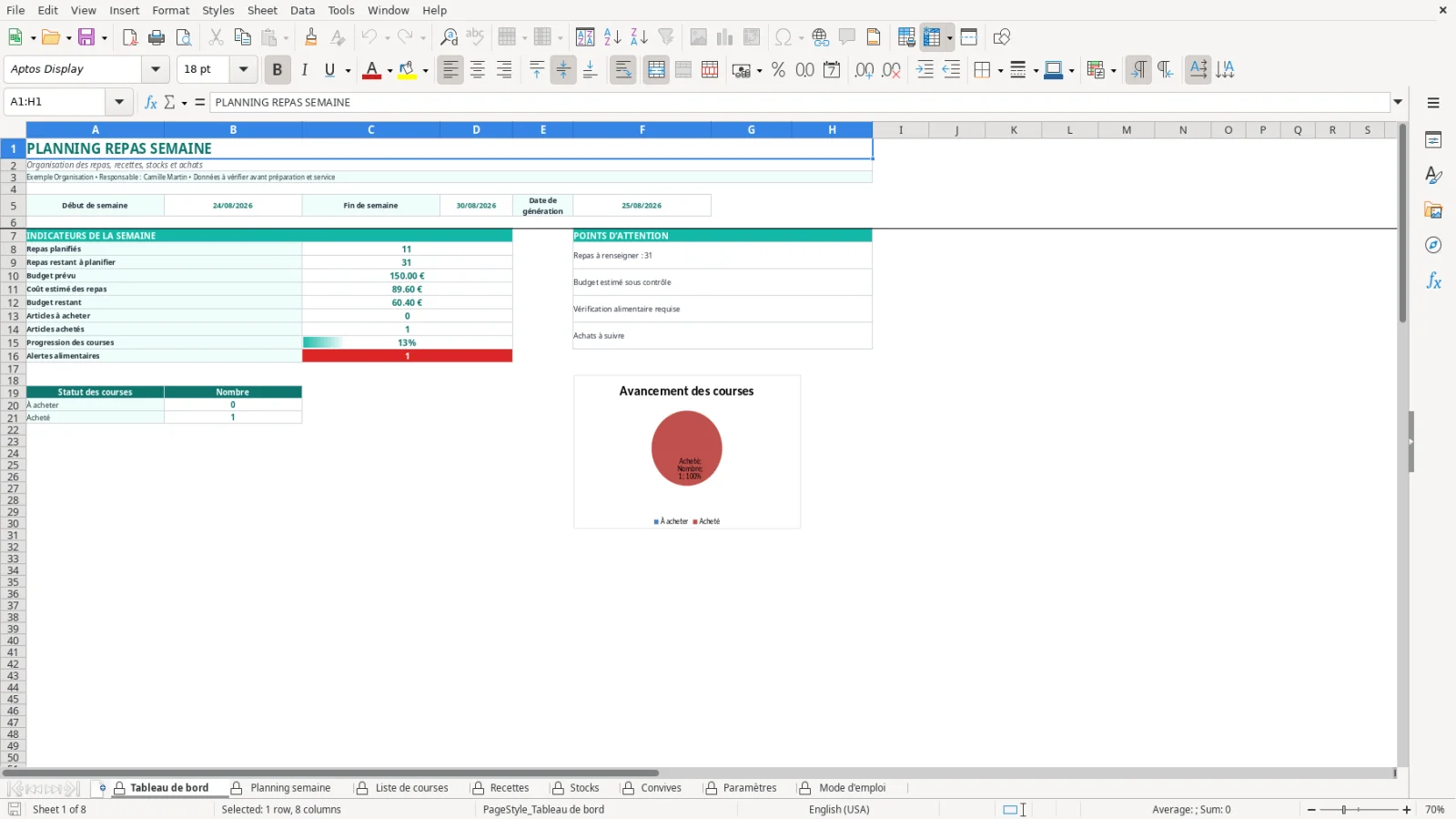Image resolution: width=1456 pixels, height=819 pixels.
Task: Open sidebar Gallery panel icon
Action: coord(1433,210)
